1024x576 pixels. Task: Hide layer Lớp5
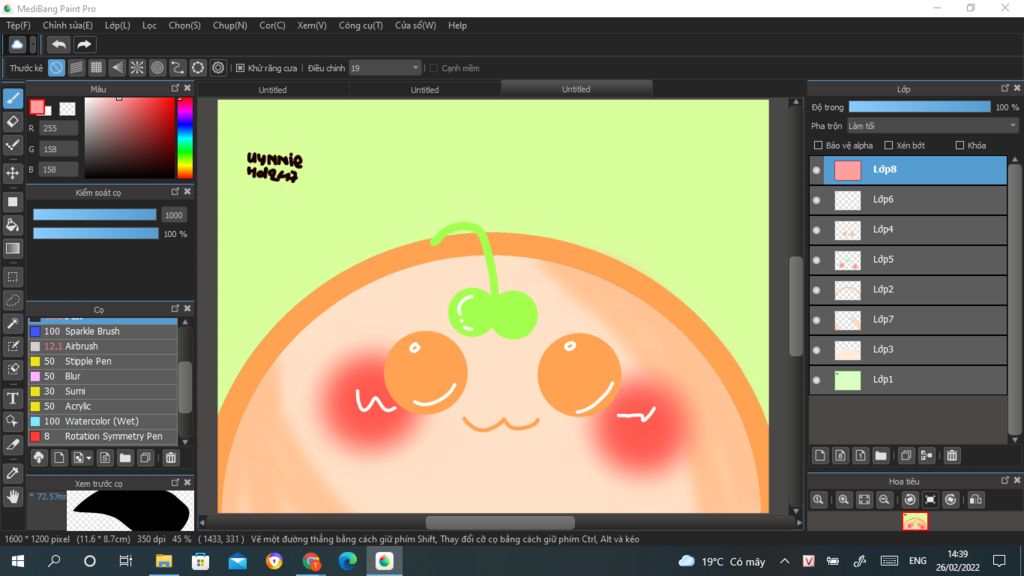[816, 260]
